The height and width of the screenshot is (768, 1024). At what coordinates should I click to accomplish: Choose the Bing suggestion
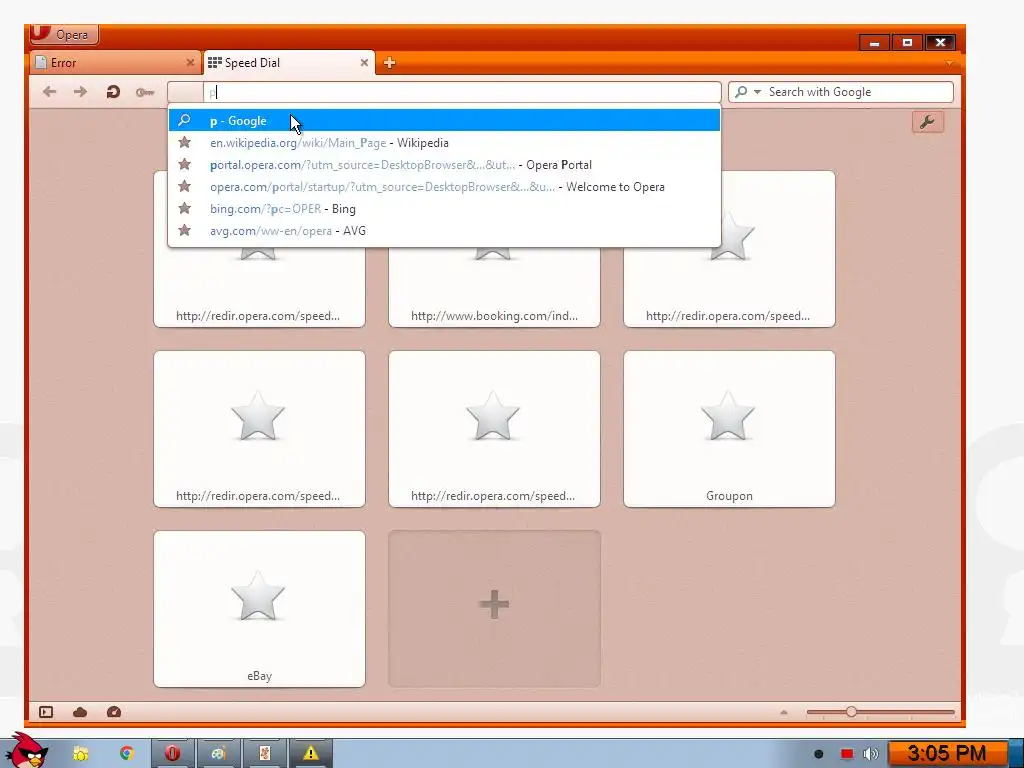tap(444, 209)
